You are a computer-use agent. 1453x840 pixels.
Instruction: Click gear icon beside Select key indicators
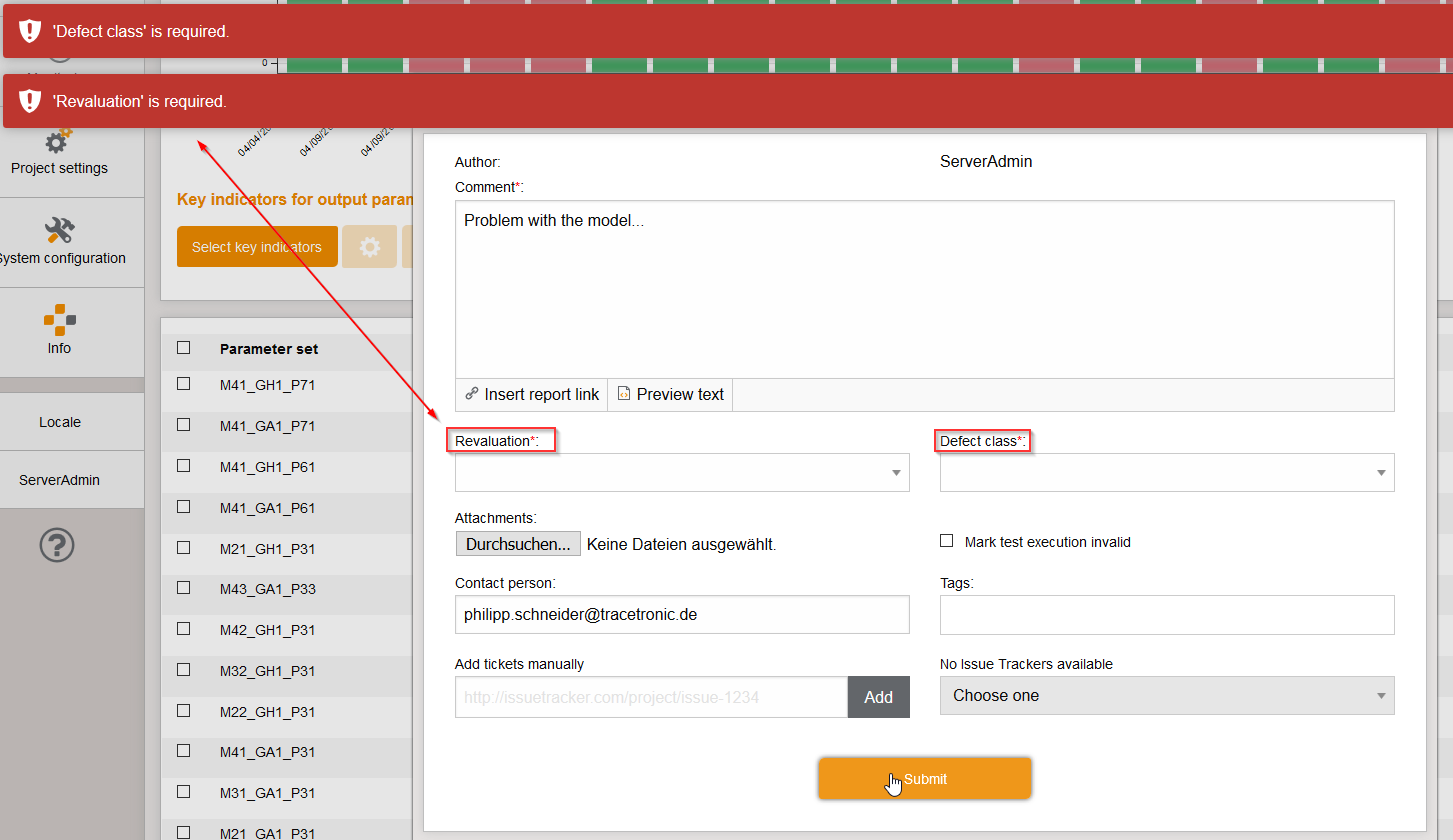tap(369, 247)
